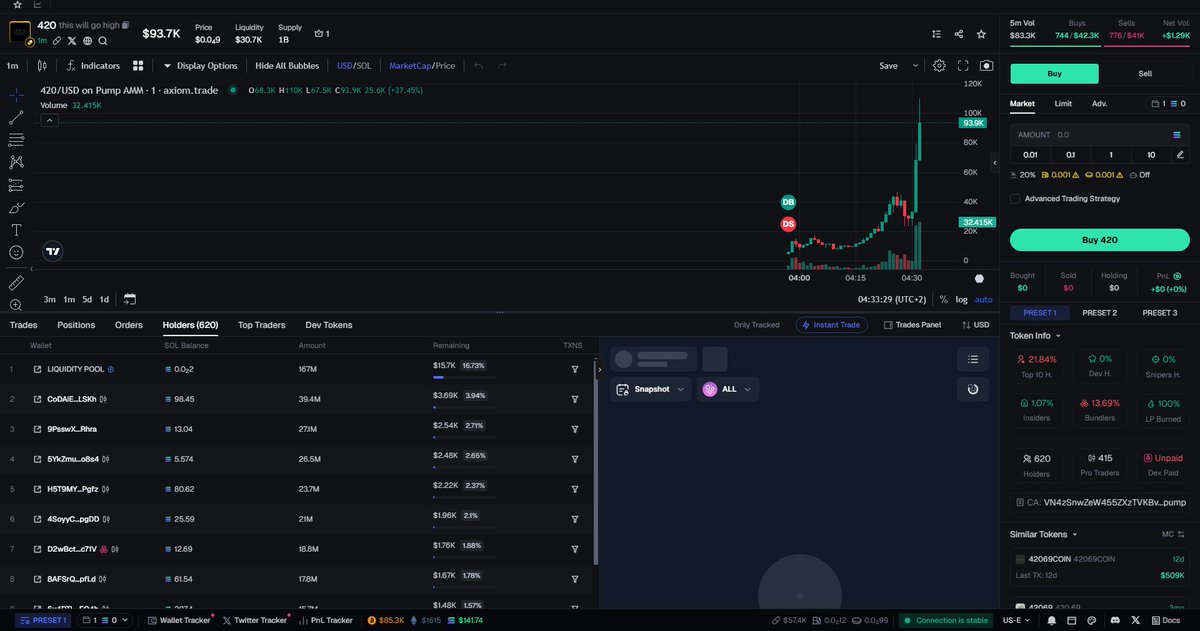
Task: Toggle MarketCap/Price chart display
Action: pos(422,66)
